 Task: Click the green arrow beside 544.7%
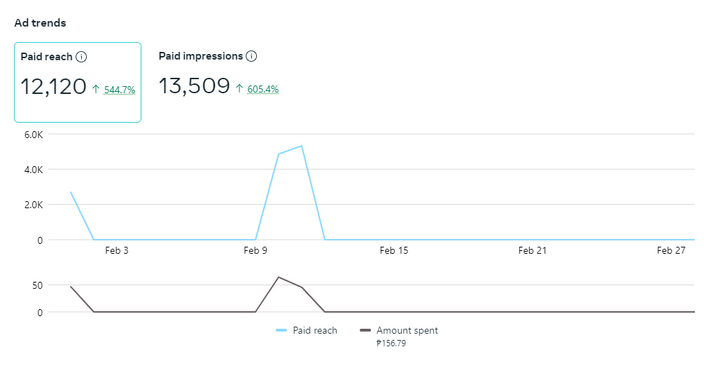point(96,89)
